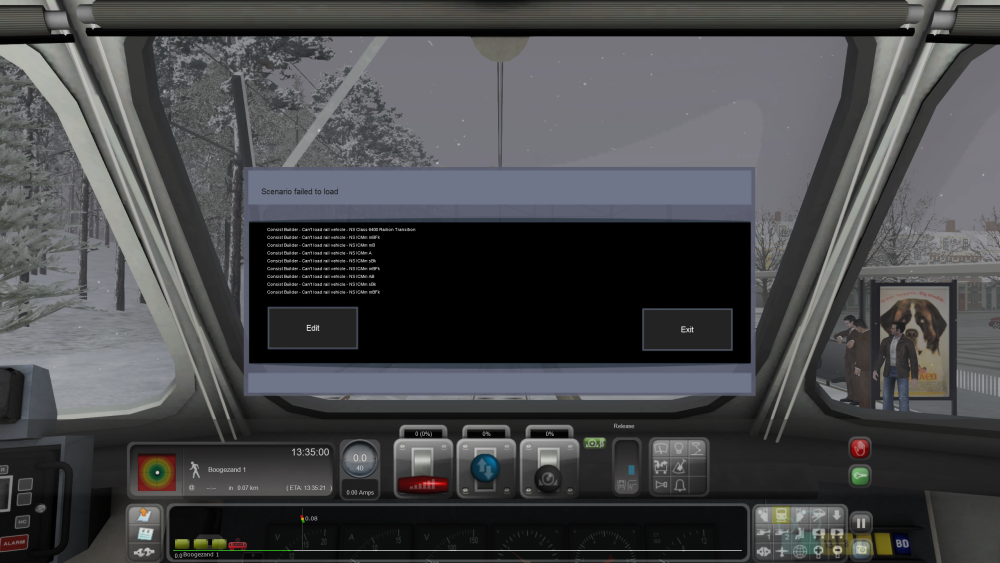Switch to free camera airplane icon
The height and width of the screenshot is (563, 1000).
tap(782, 551)
